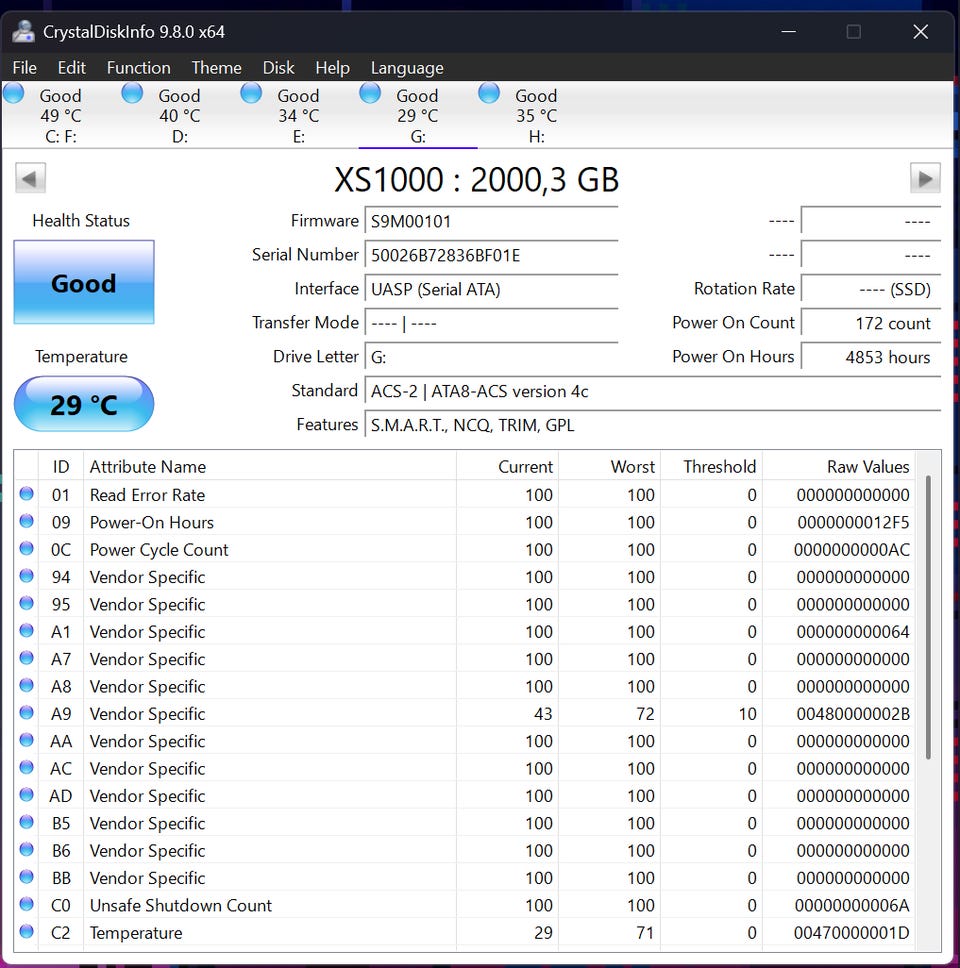Open the Disk menu
This screenshot has width=960, height=968.
(278, 68)
